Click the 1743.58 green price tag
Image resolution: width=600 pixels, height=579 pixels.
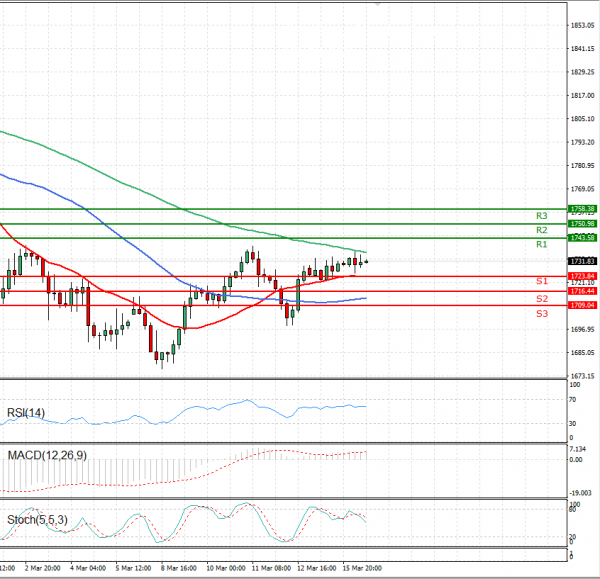coord(582,238)
